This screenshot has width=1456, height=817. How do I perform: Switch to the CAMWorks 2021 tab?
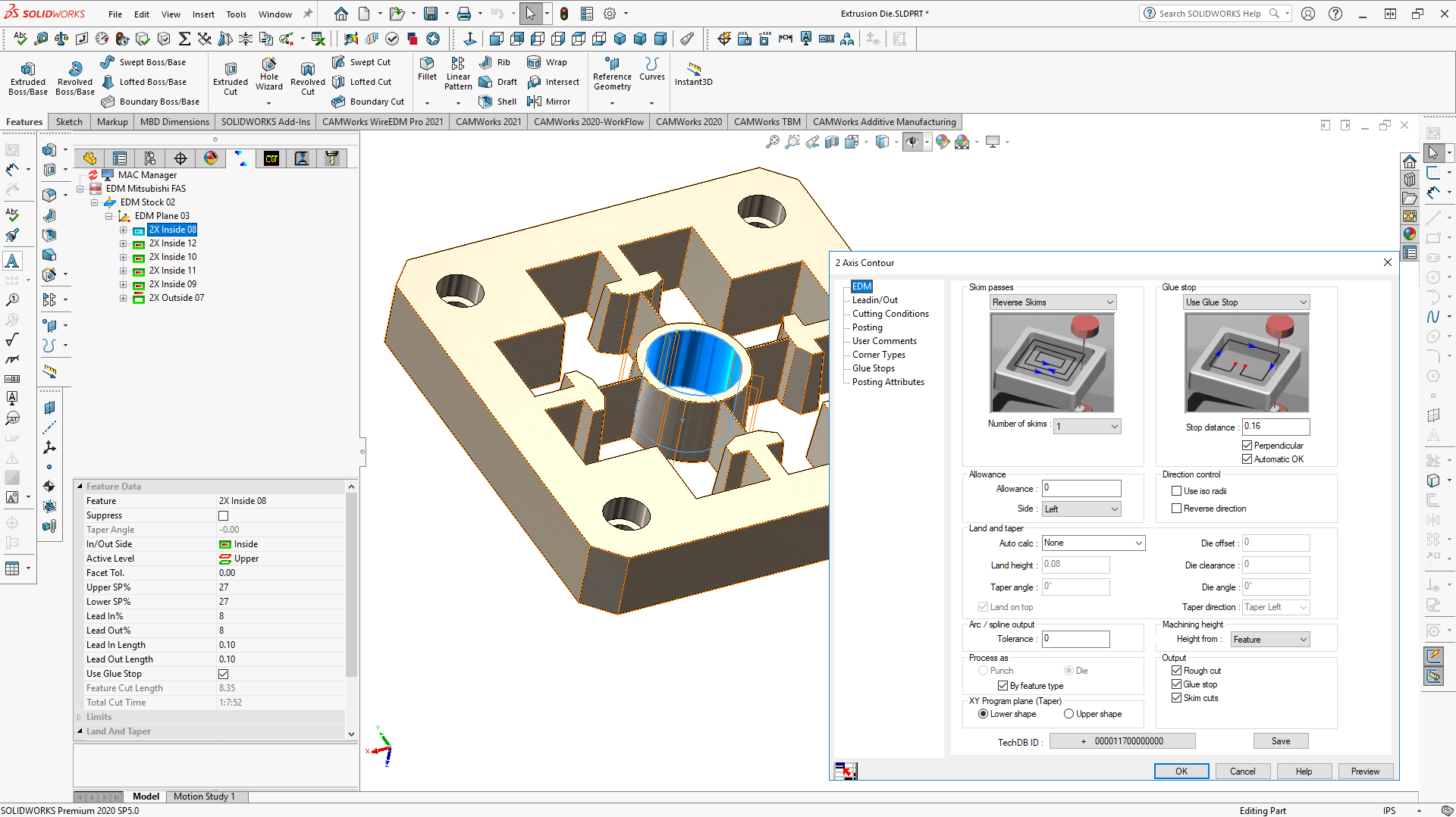(488, 121)
